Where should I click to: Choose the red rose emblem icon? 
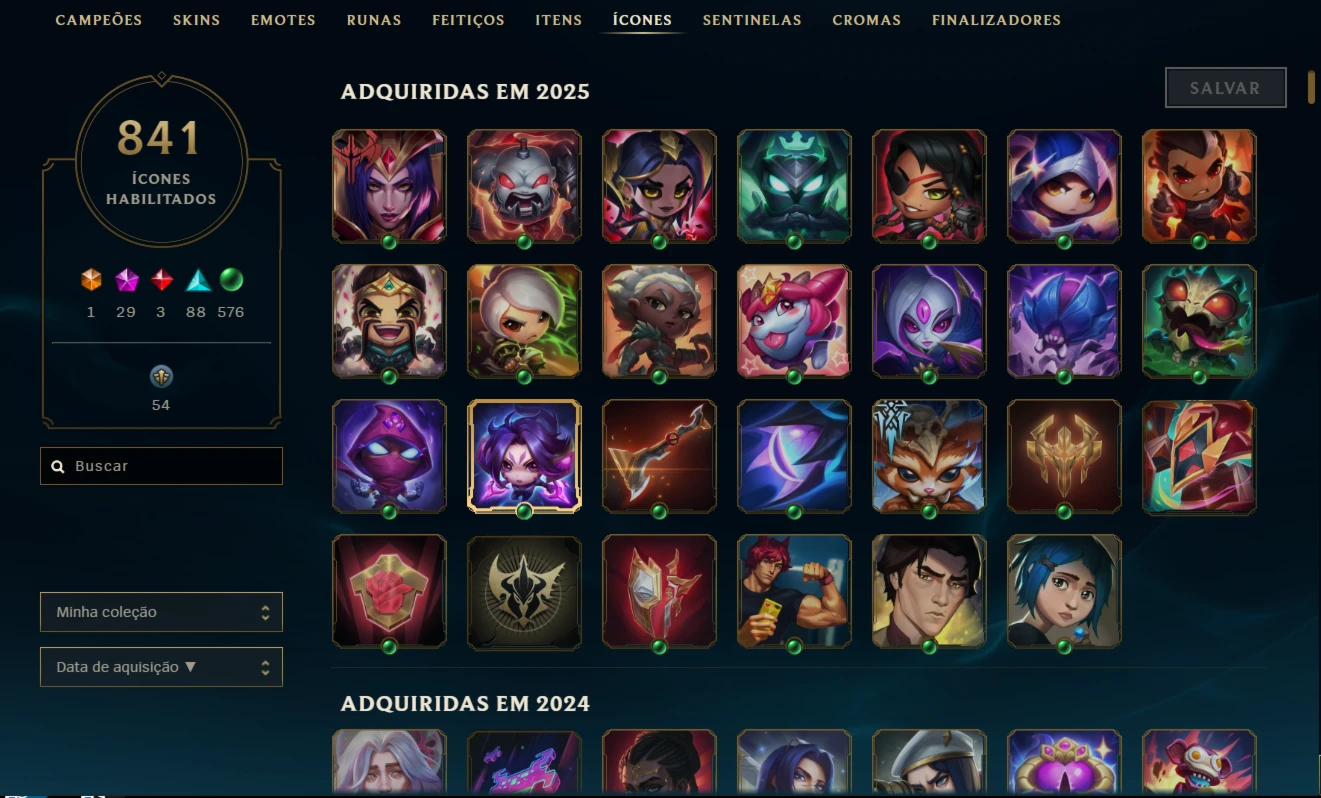tap(389, 592)
